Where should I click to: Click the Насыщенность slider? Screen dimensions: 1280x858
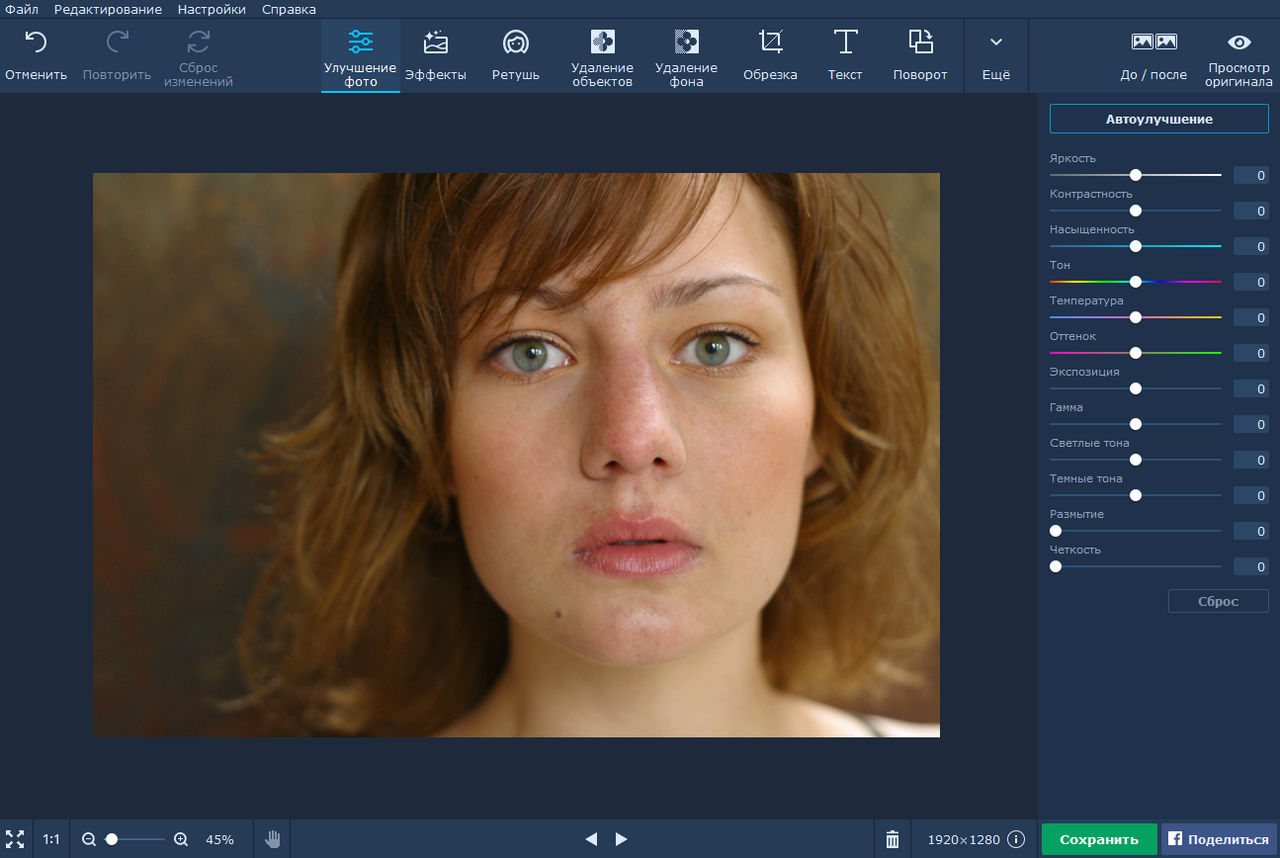(x=1136, y=246)
